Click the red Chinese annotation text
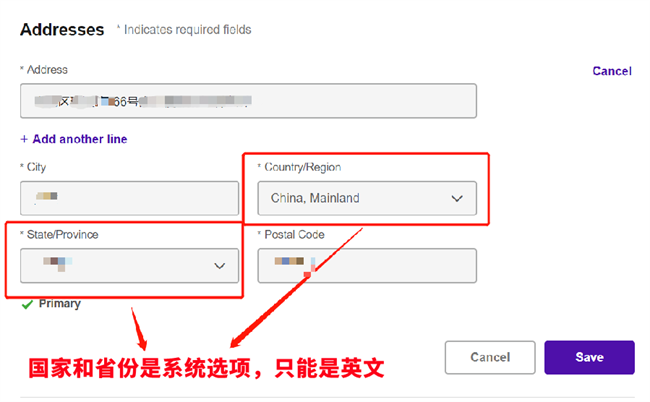Viewport: 650px width, 402px height. click(206, 368)
